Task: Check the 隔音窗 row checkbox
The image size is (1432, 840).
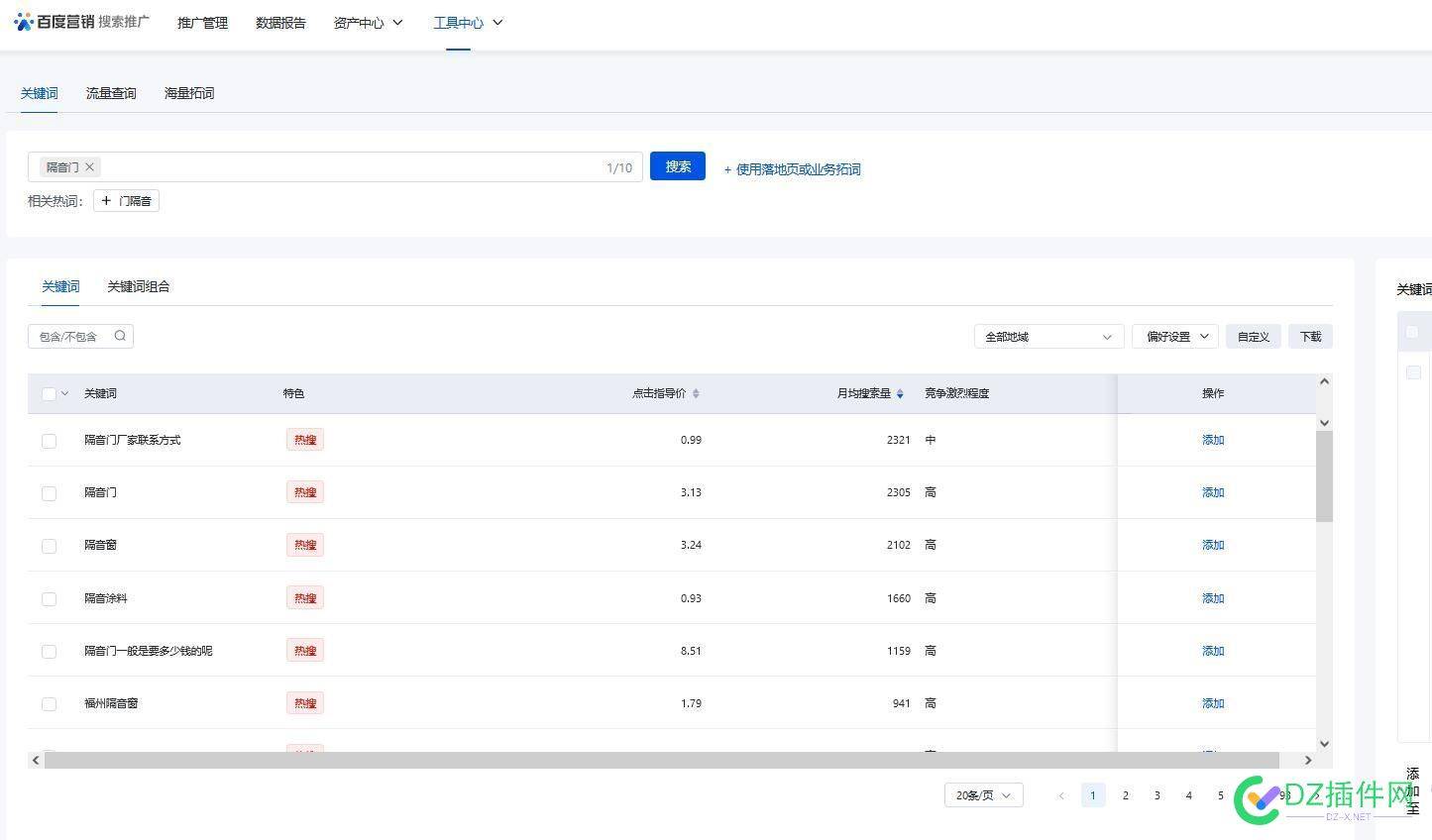Action: pyautogui.click(x=49, y=546)
